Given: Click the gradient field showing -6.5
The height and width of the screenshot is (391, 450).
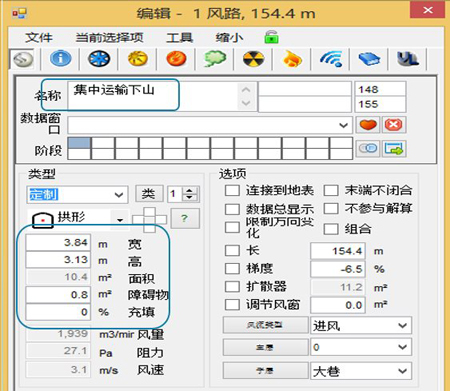Looking at the screenshot, I should [338, 269].
